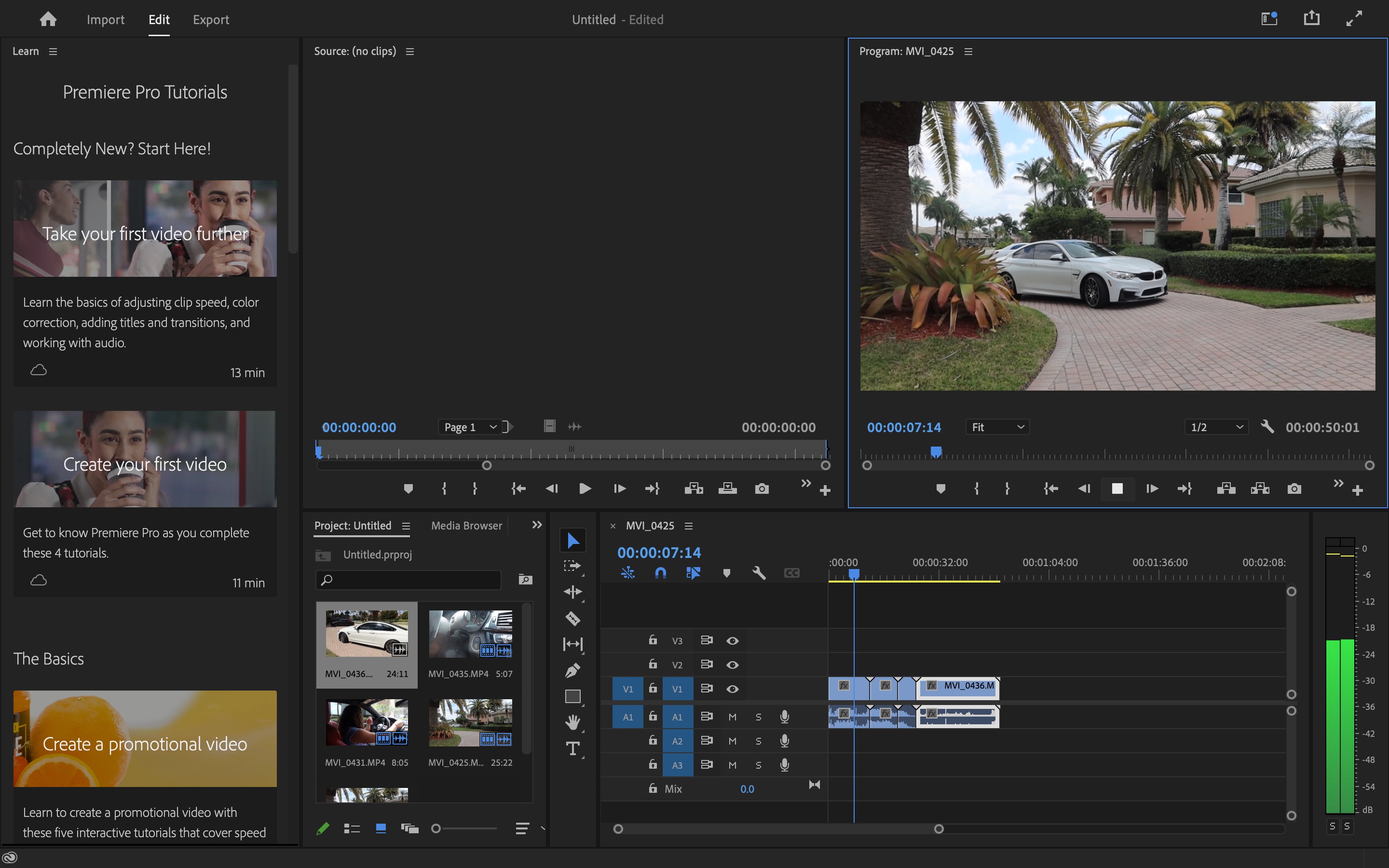Toggle V3 track output eye
The width and height of the screenshot is (1389, 868).
(x=733, y=641)
